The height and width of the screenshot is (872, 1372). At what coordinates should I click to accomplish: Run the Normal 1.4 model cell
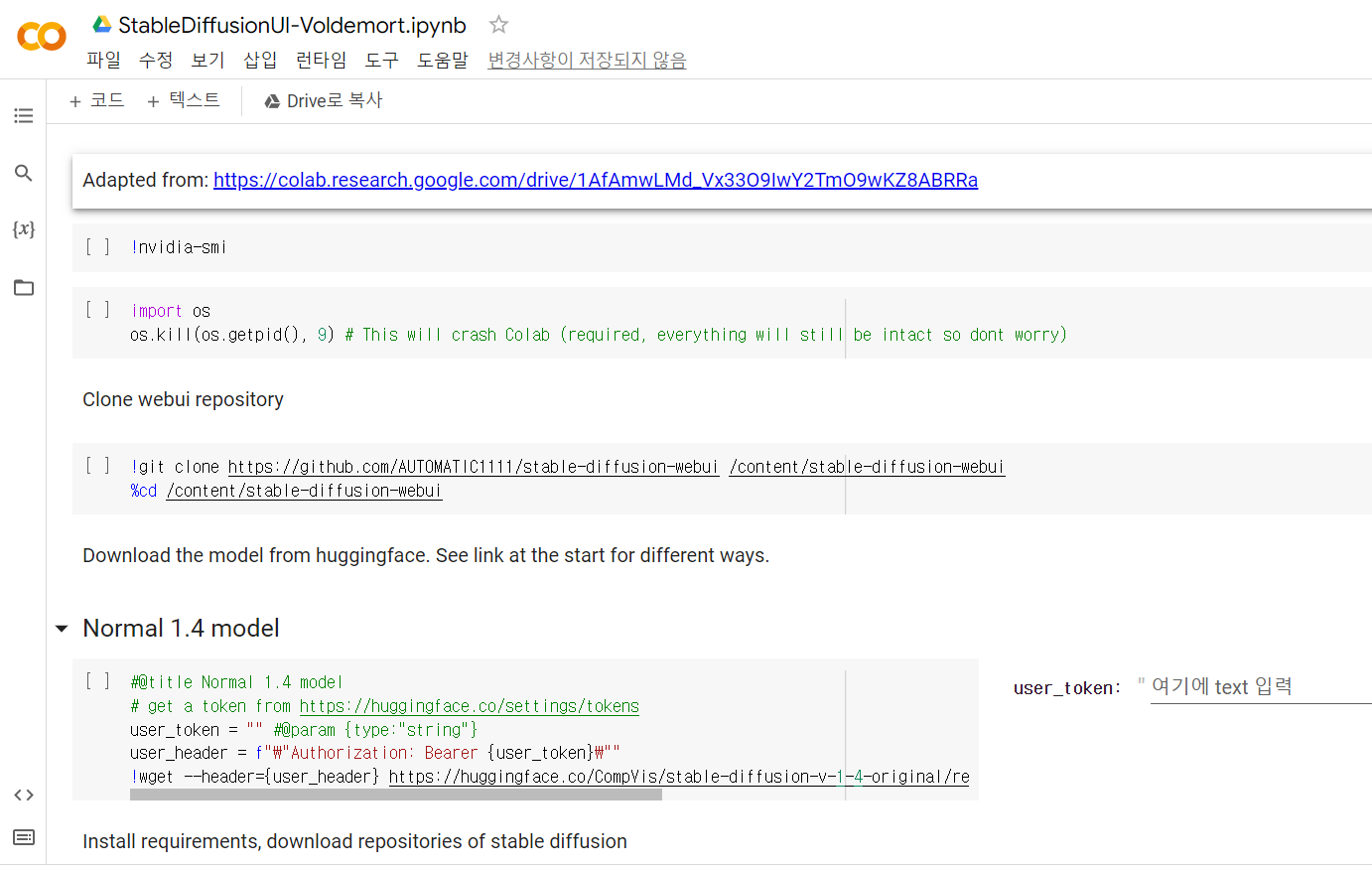click(97, 681)
